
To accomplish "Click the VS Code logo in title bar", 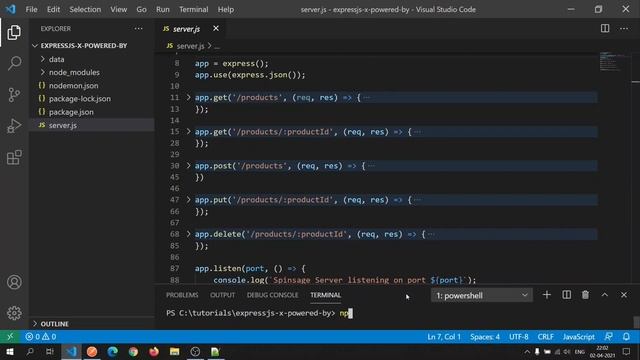I will 11,9.
